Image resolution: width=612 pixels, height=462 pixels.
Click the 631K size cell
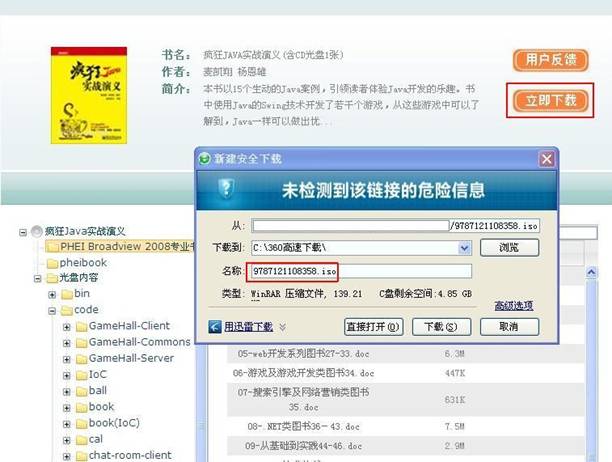pos(455,400)
